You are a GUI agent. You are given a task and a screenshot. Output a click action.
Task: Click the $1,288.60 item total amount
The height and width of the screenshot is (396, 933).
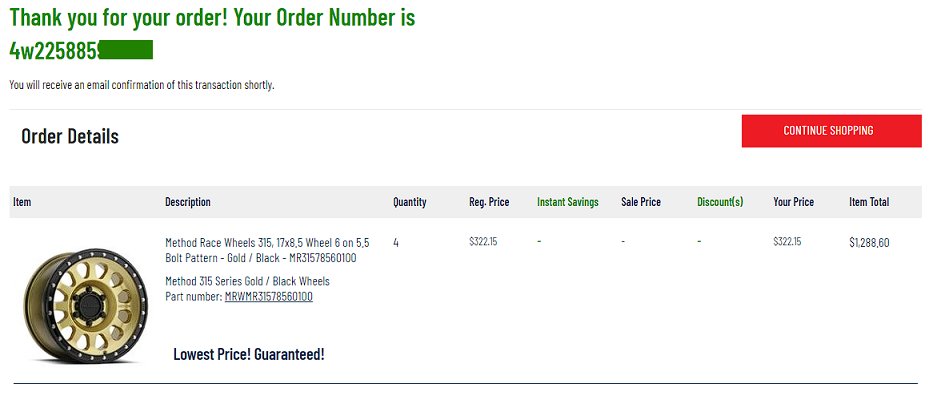coord(869,243)
